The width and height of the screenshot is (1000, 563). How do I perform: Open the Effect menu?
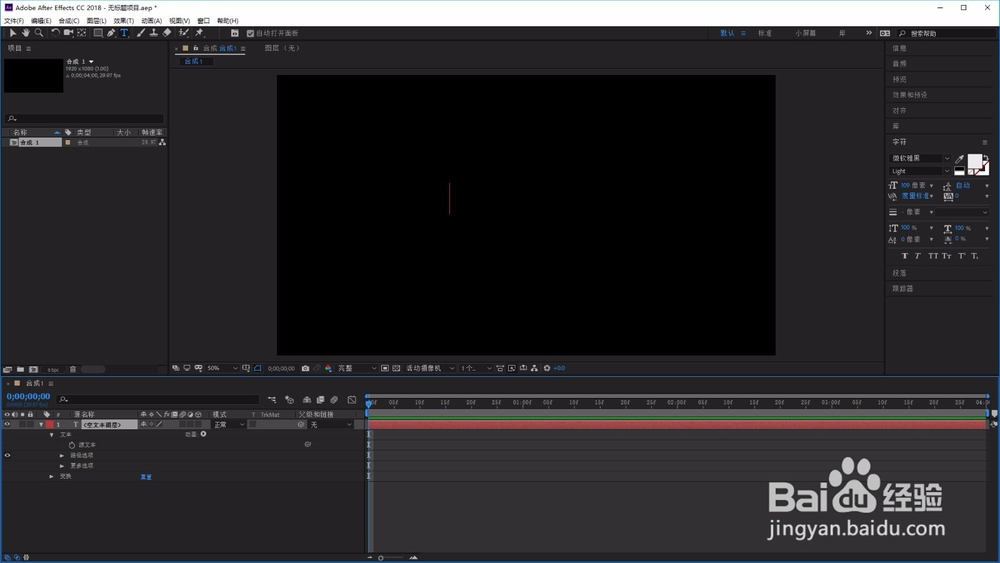(124, 20)
